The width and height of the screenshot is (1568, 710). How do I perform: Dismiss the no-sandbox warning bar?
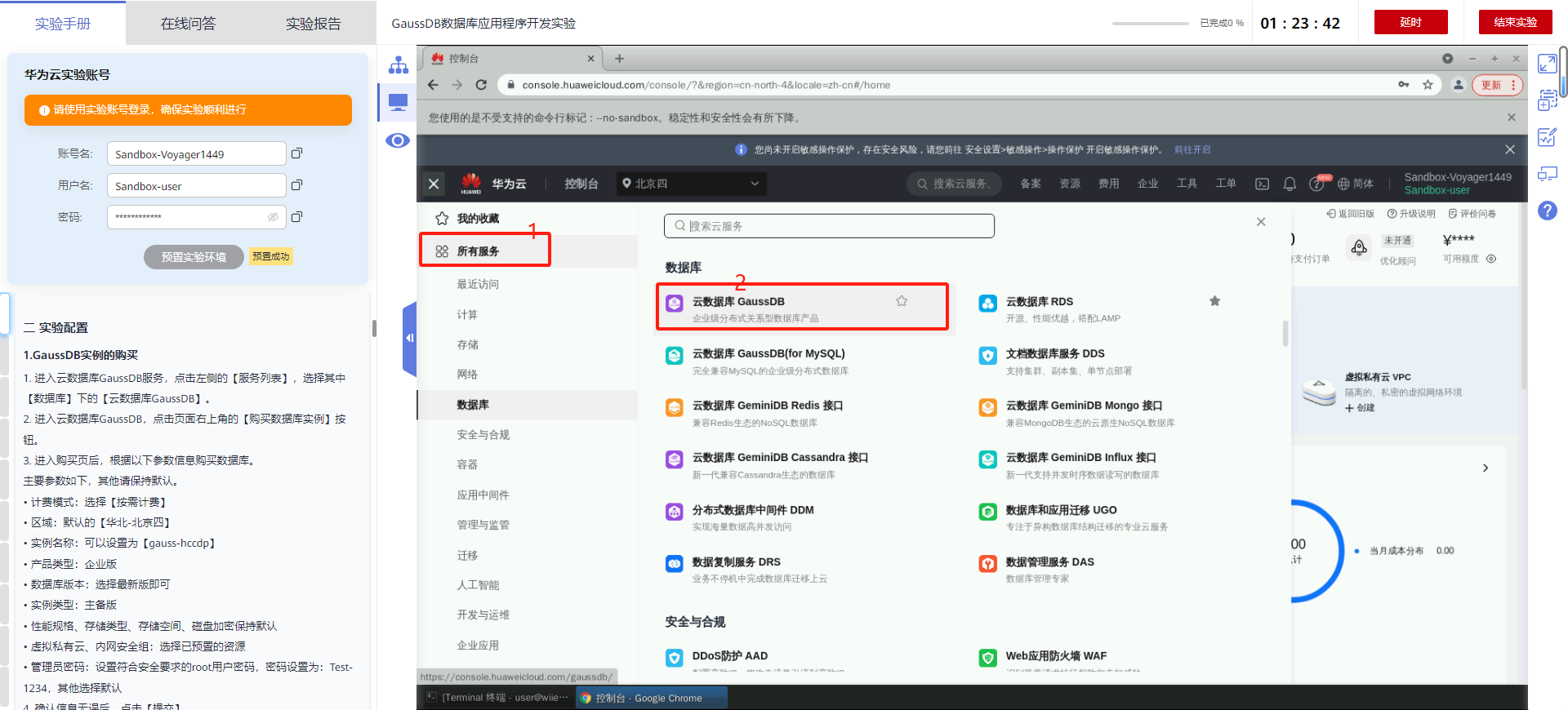pos(1512,118)
